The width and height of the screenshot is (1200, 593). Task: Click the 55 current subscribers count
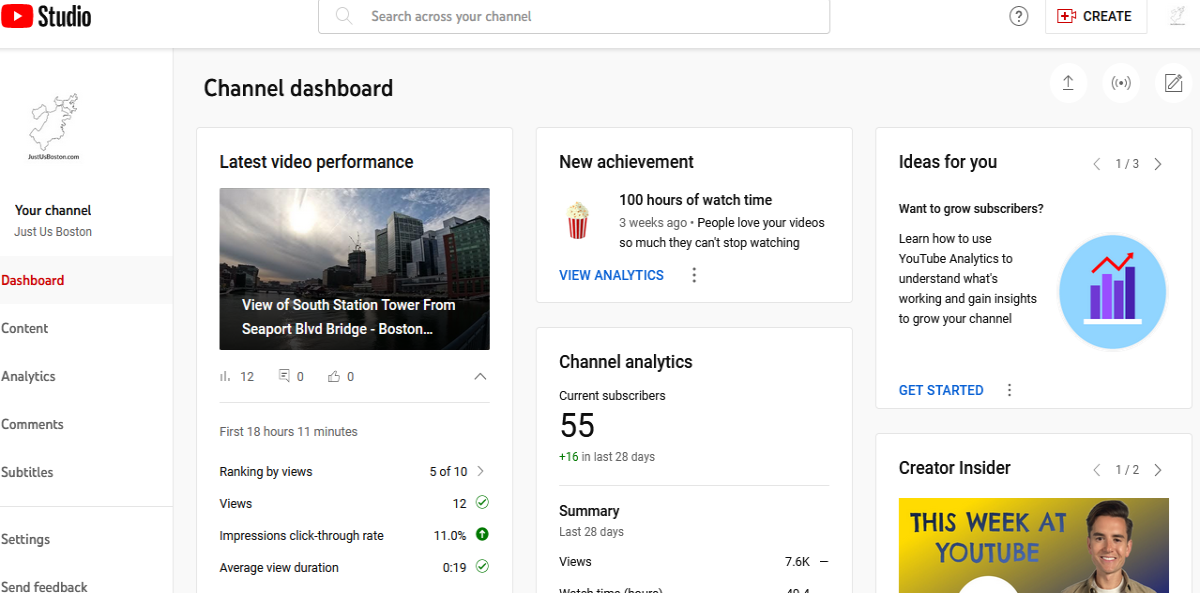click(x=577, y=426)
